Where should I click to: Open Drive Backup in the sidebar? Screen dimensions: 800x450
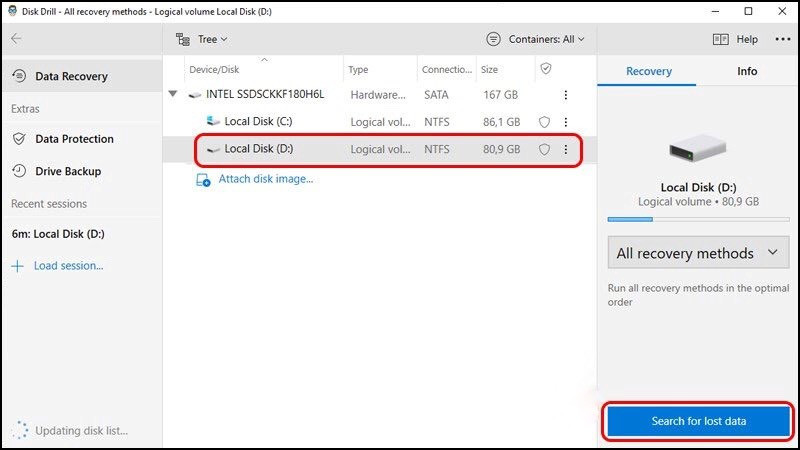pos(68,171)
